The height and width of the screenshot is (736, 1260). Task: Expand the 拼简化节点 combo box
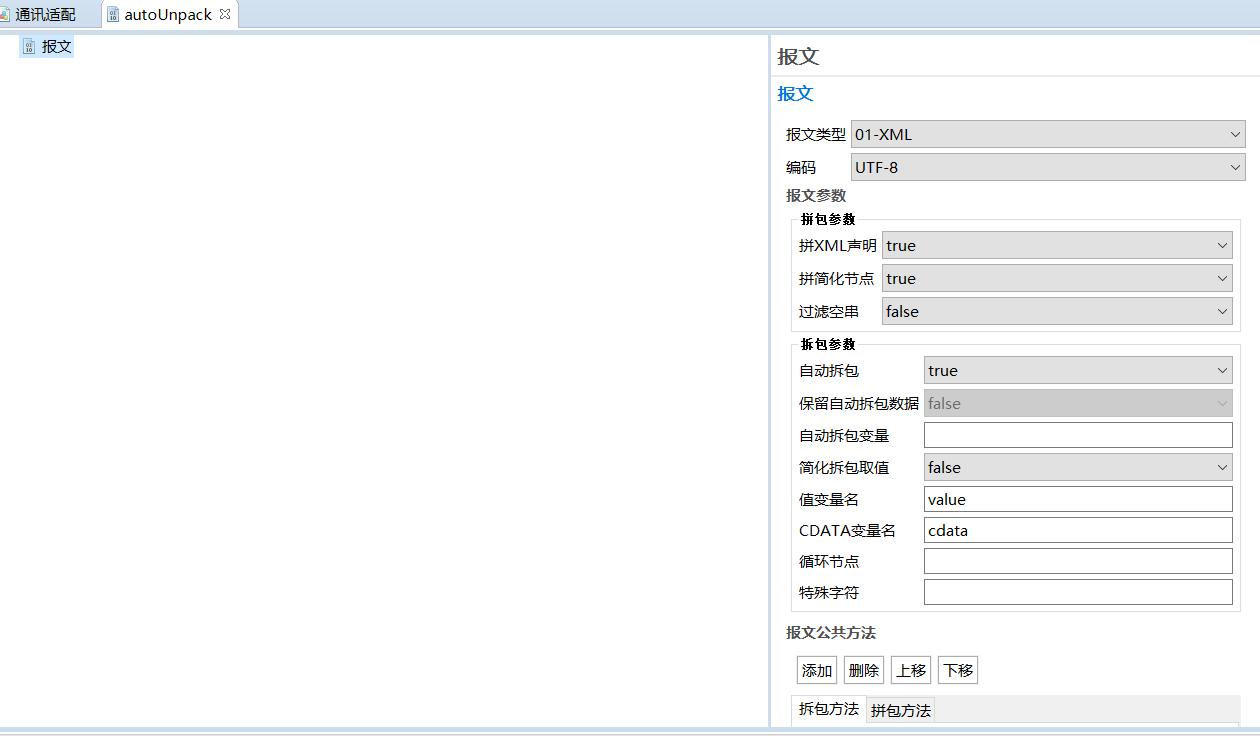point(1056,279)
